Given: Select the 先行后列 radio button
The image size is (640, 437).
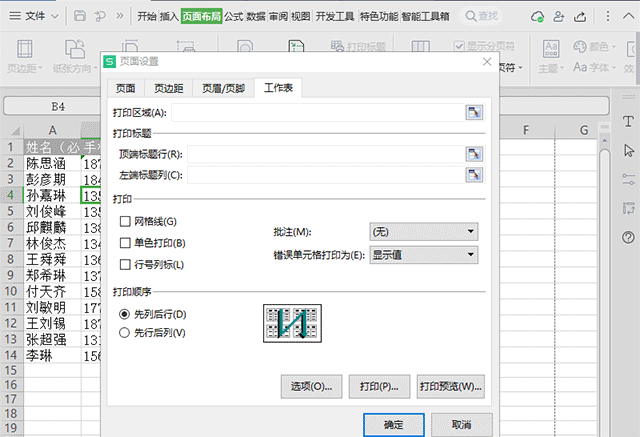Looking at the screenshot, I should [125, 332].
